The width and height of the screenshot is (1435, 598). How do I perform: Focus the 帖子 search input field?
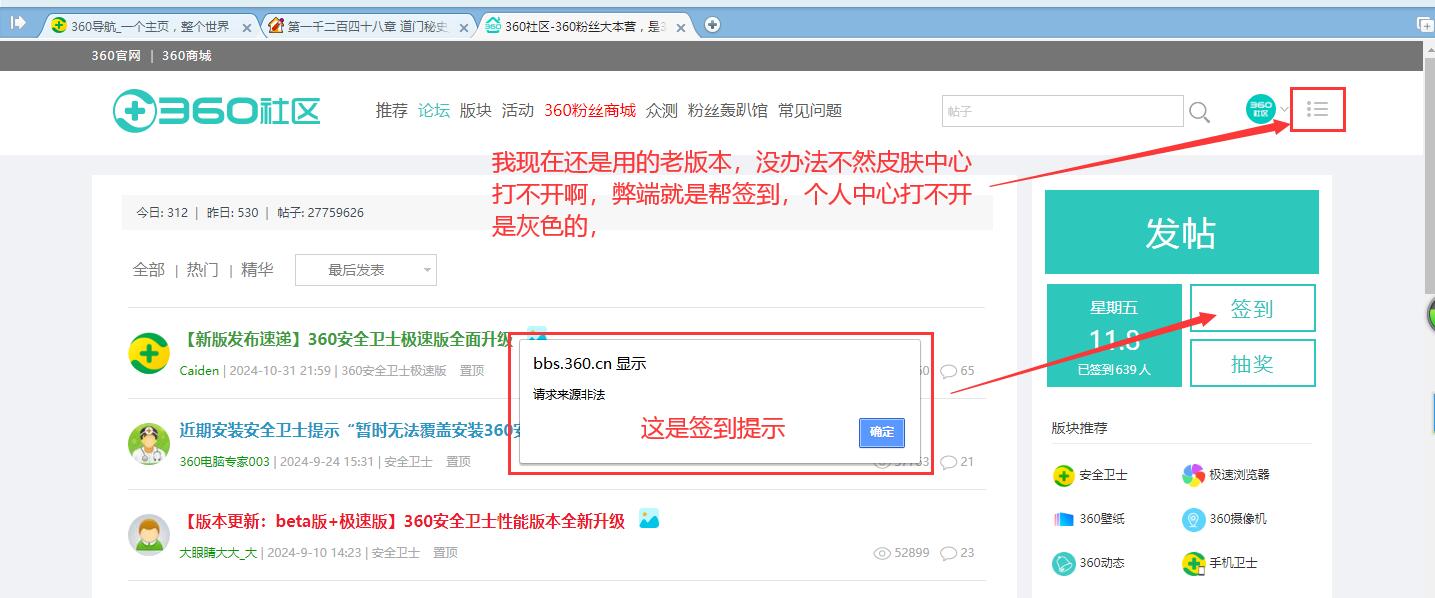1062,111
